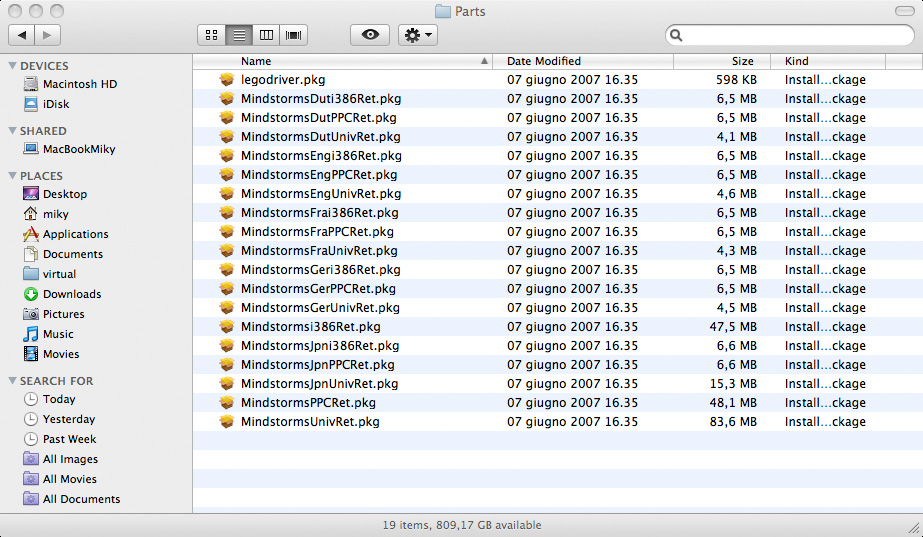The width and height of the screenshot is (923, 537).
Task: Collapse the DEVICES section
Action: click(12, 66)
